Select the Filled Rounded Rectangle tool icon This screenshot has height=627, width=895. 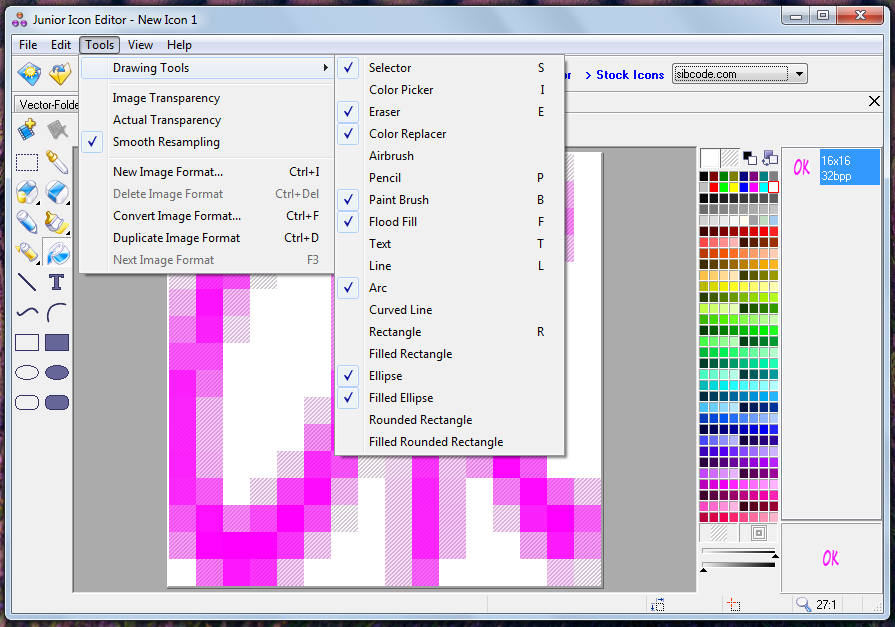(x=57, y=403)
